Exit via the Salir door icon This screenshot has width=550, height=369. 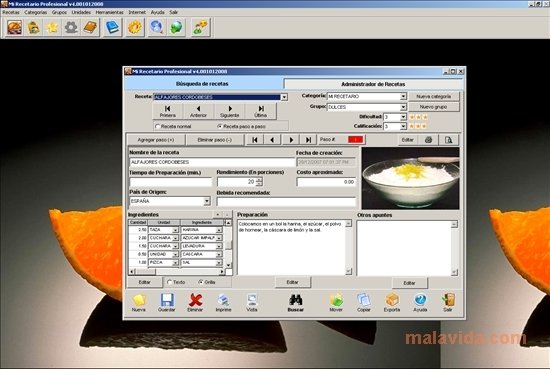click(448, 303)
